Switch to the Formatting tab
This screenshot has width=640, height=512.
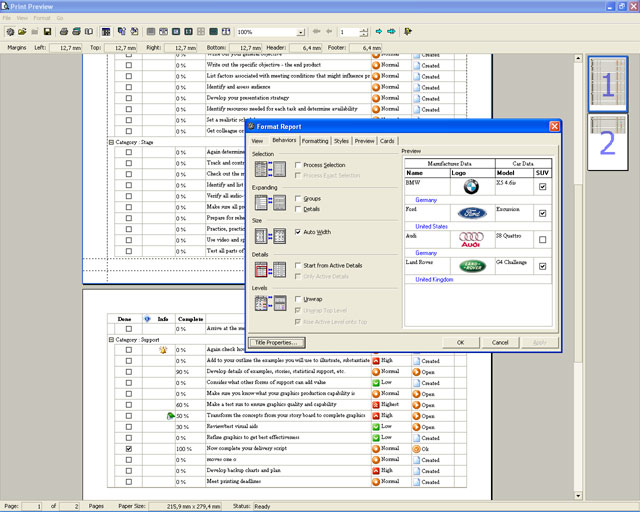(x=315, y=141)
